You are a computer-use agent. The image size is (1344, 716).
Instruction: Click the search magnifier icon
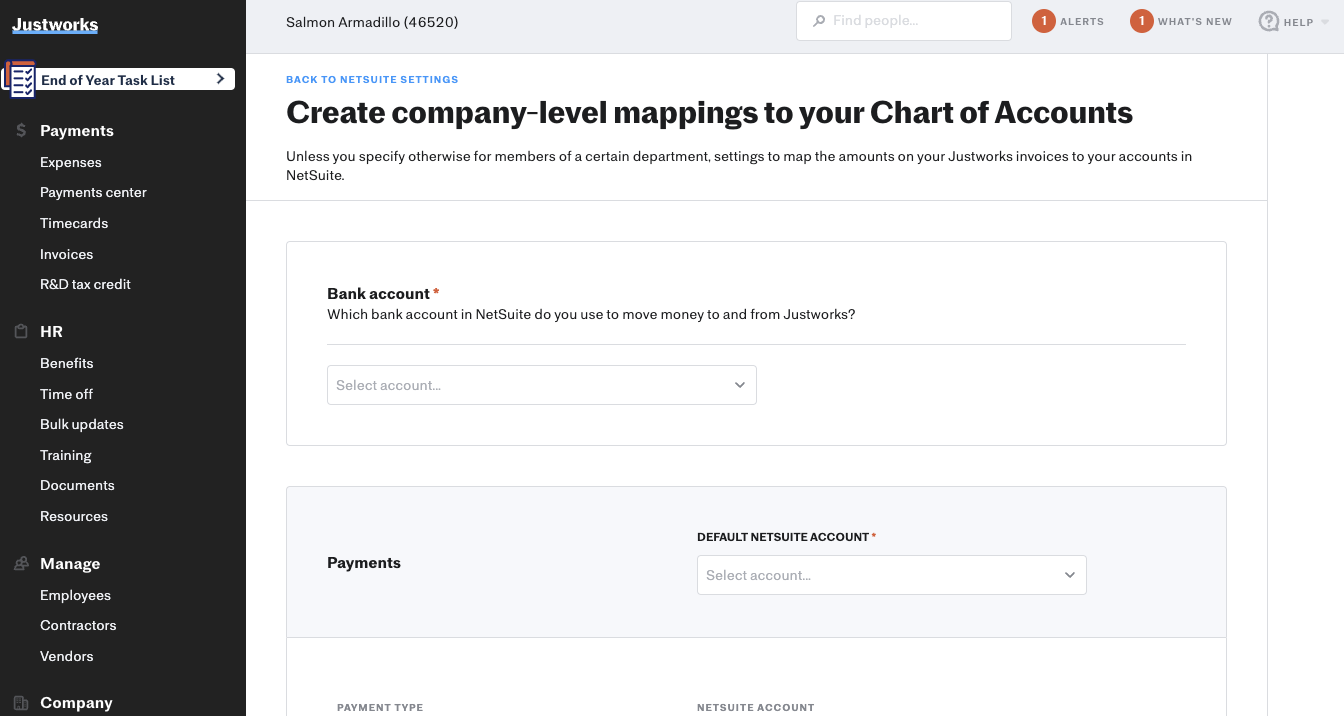tap(820, 21)
